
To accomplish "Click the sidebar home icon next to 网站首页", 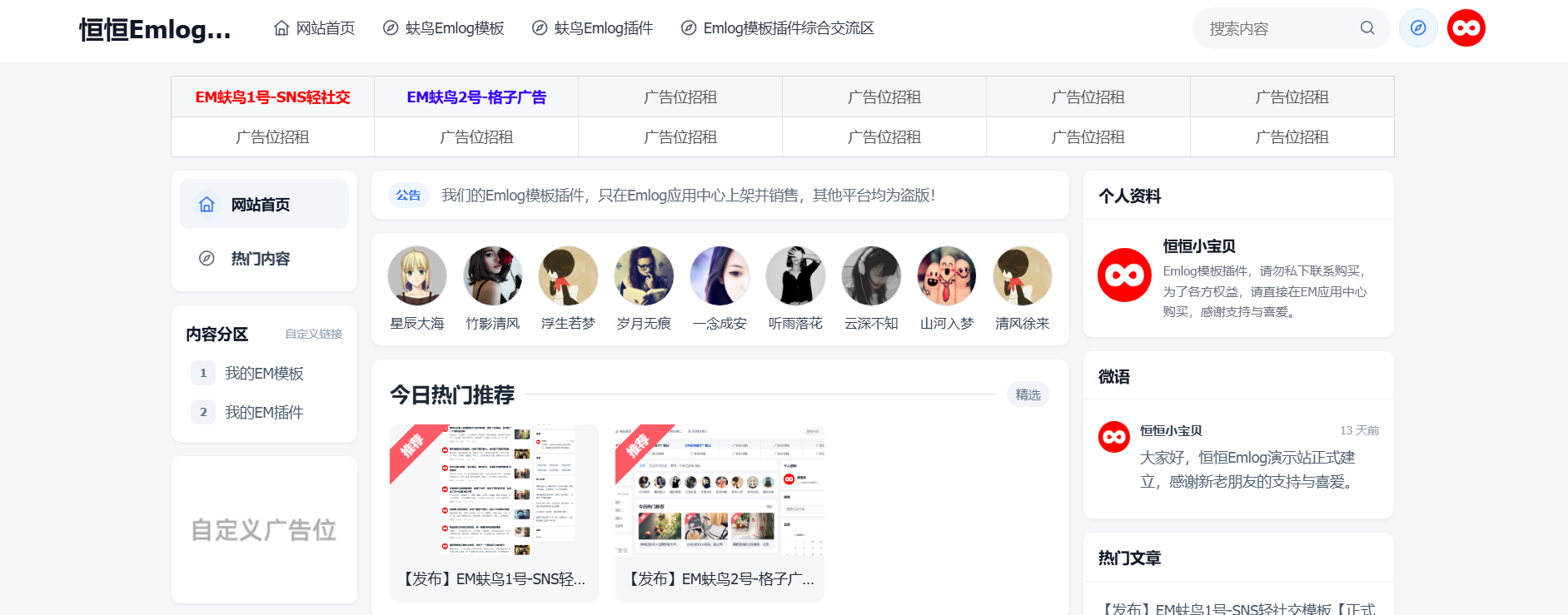I will 207,205.
